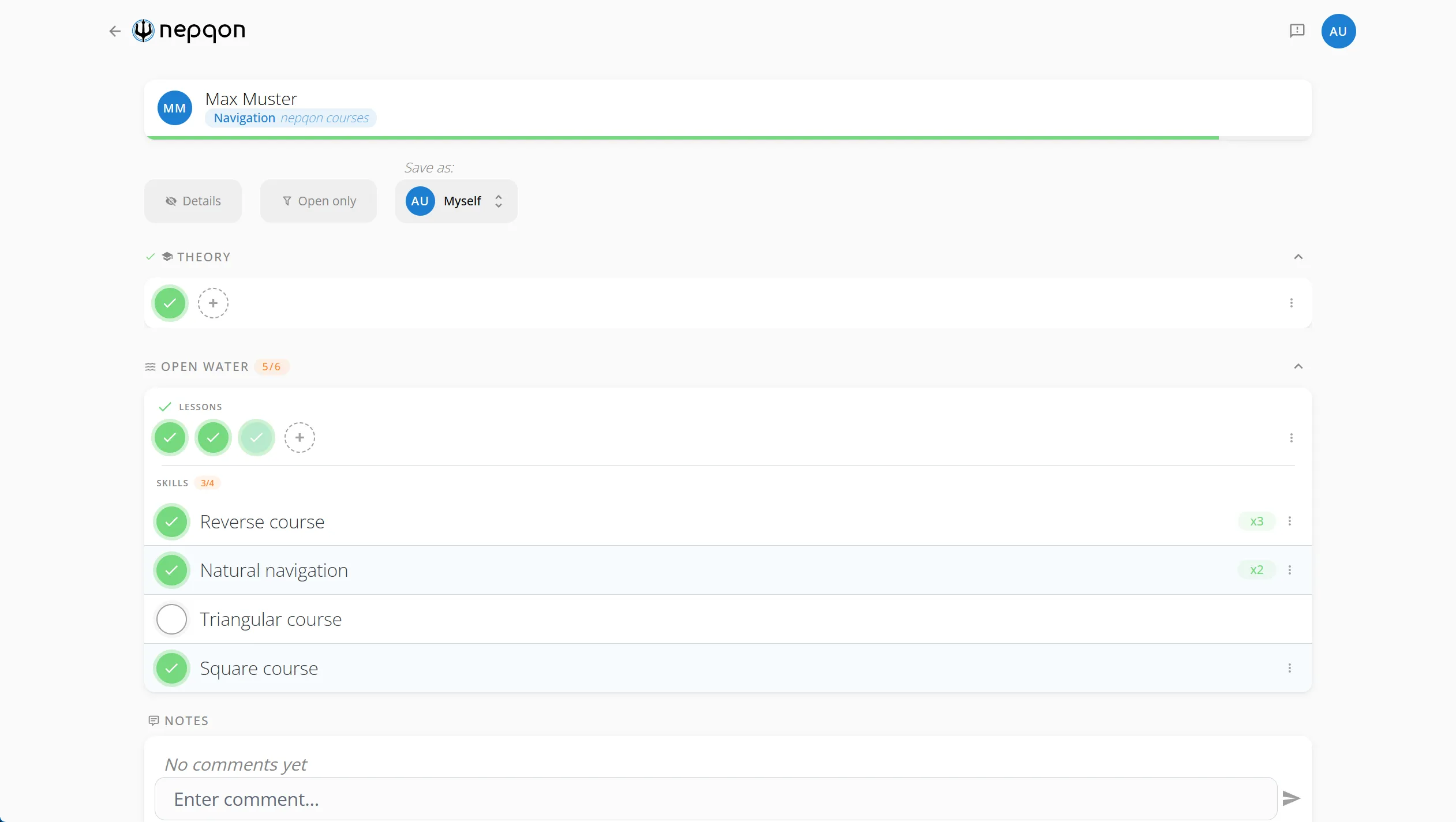Go back using the arrow icon

(115, 31)
